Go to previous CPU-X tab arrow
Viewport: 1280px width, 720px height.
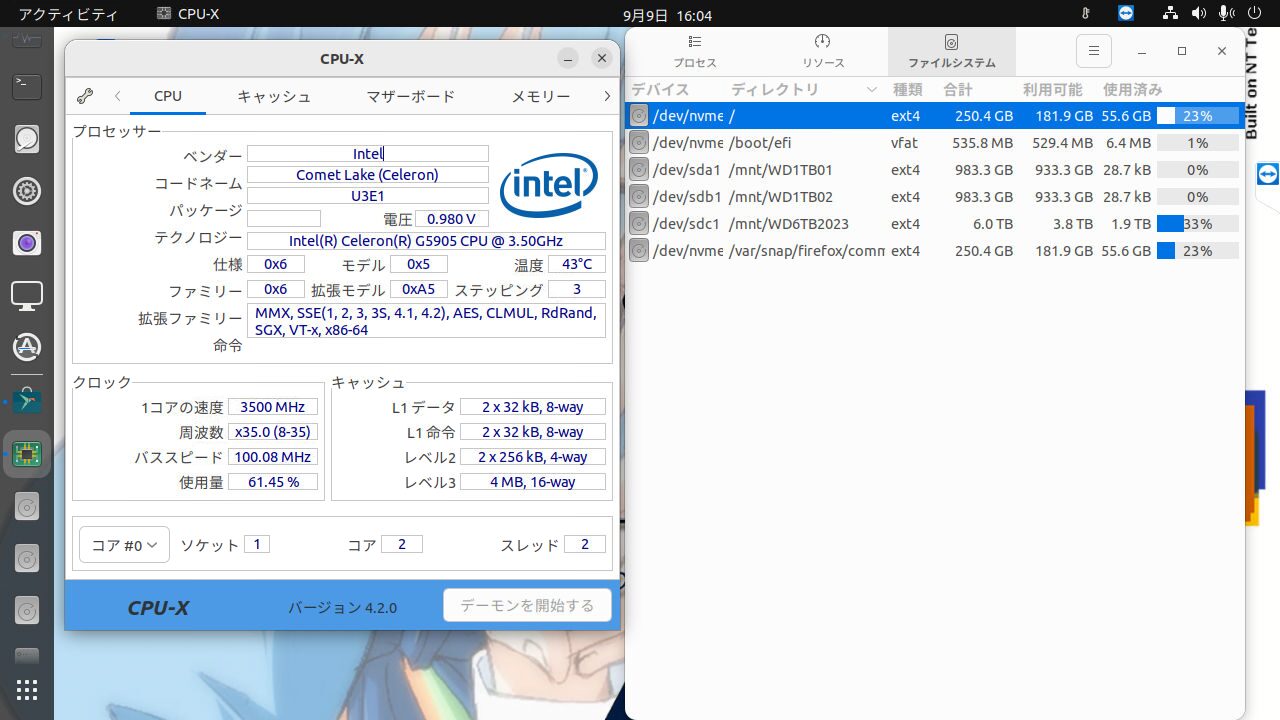tap(117, 96)
